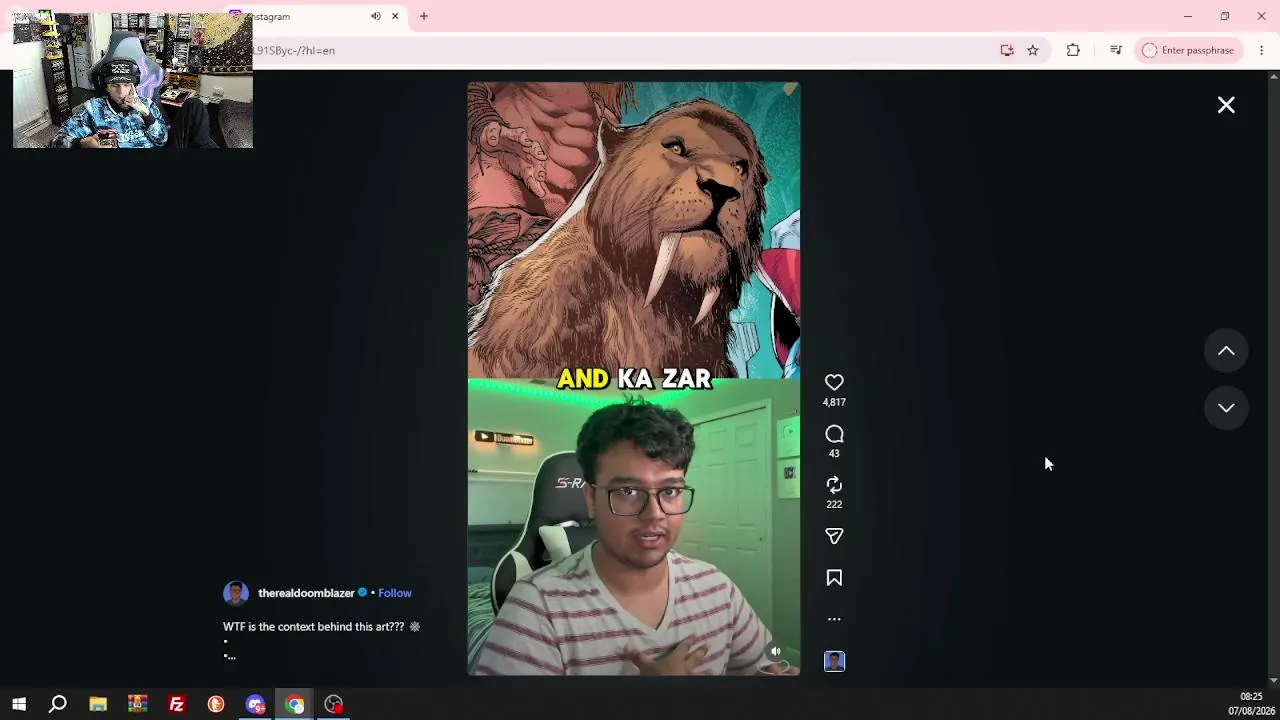Switch to Chrome in the taskbar

click(294, 704)
